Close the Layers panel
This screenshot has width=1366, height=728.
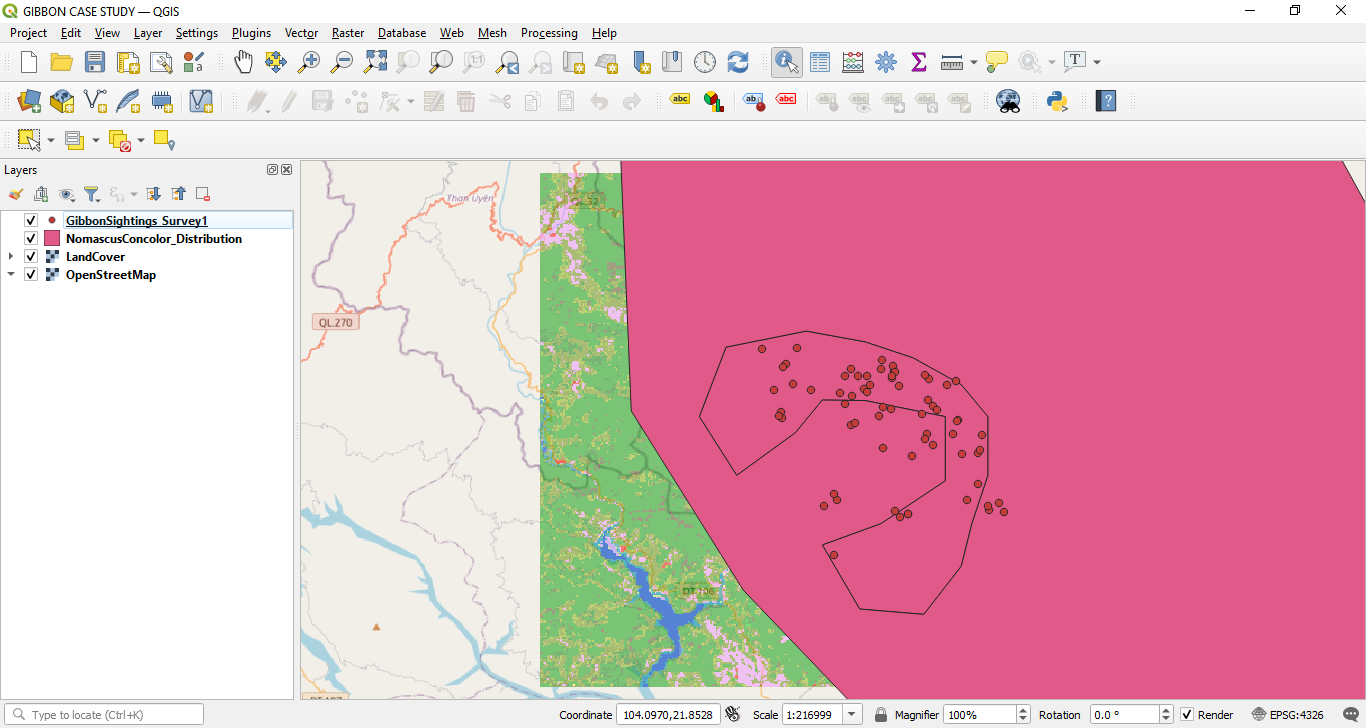[x=286, y=170]
